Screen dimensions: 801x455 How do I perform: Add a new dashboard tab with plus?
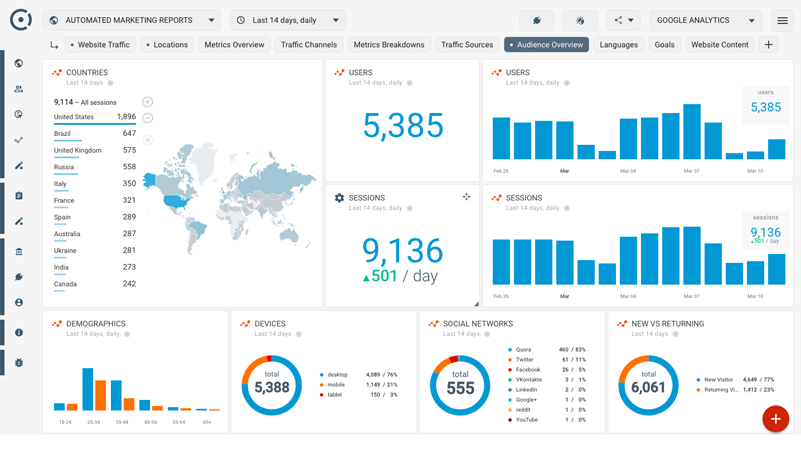768,45
